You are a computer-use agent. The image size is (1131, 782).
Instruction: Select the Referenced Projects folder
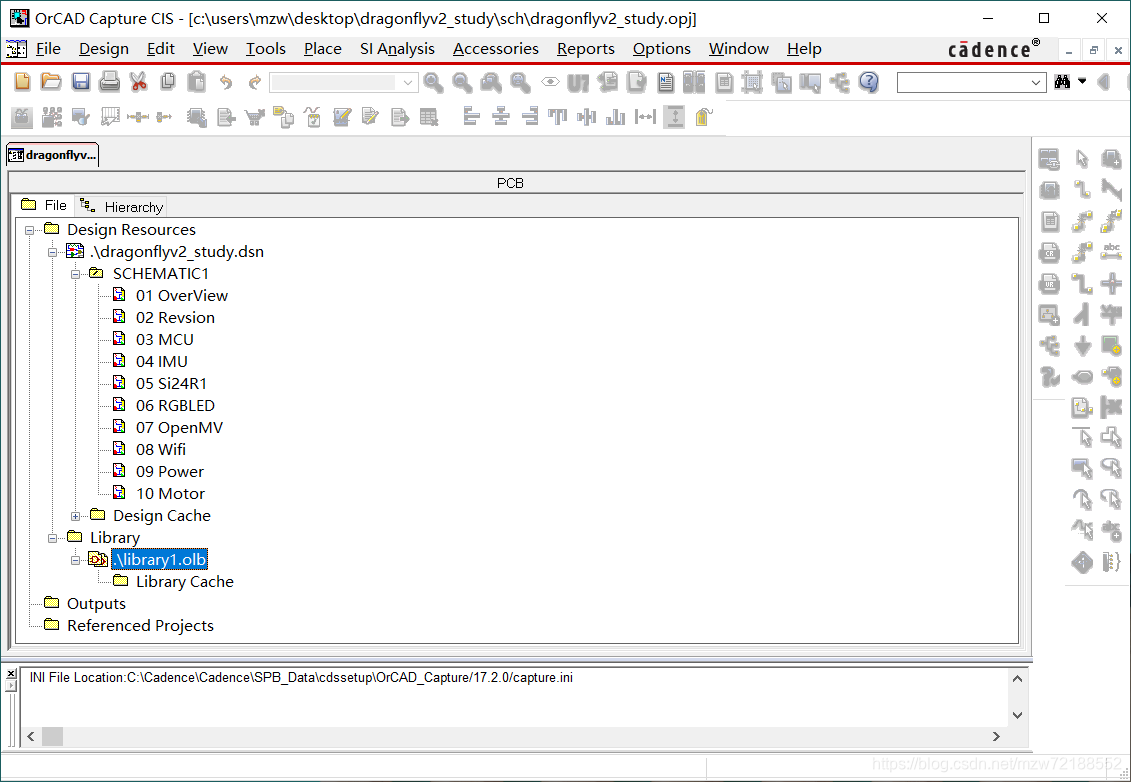(140, 626)
